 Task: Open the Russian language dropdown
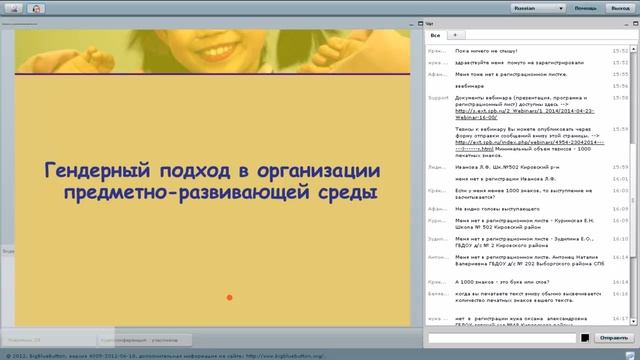coord(538,8)
